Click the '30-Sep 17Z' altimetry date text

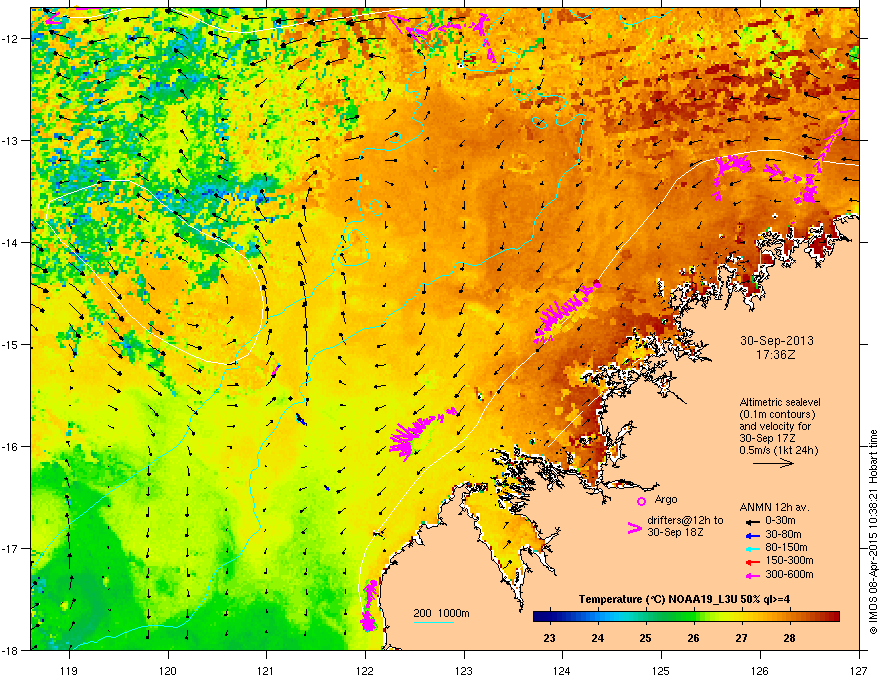click(767, 438)
